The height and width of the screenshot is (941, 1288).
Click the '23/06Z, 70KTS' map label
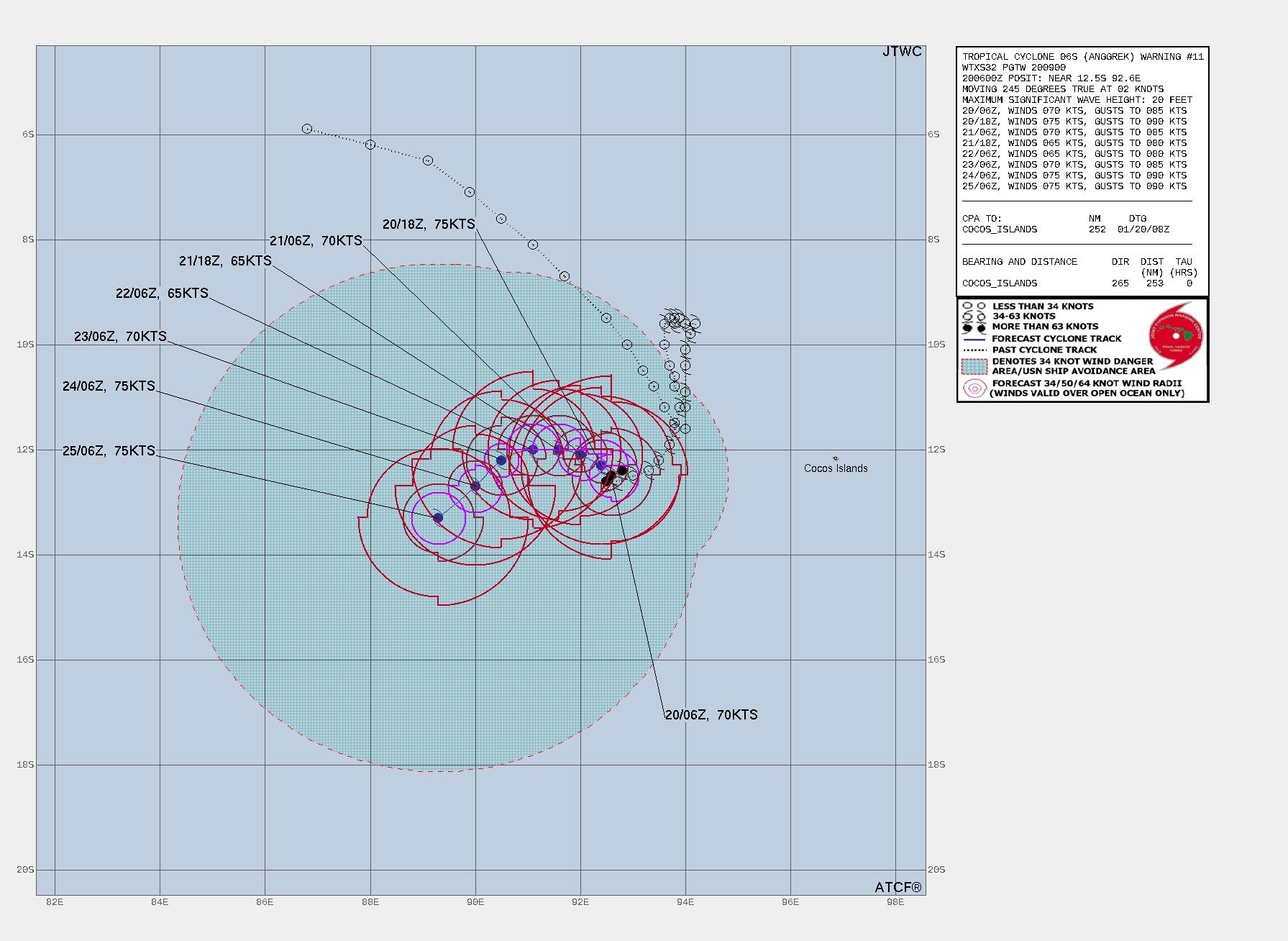point(120,337)
